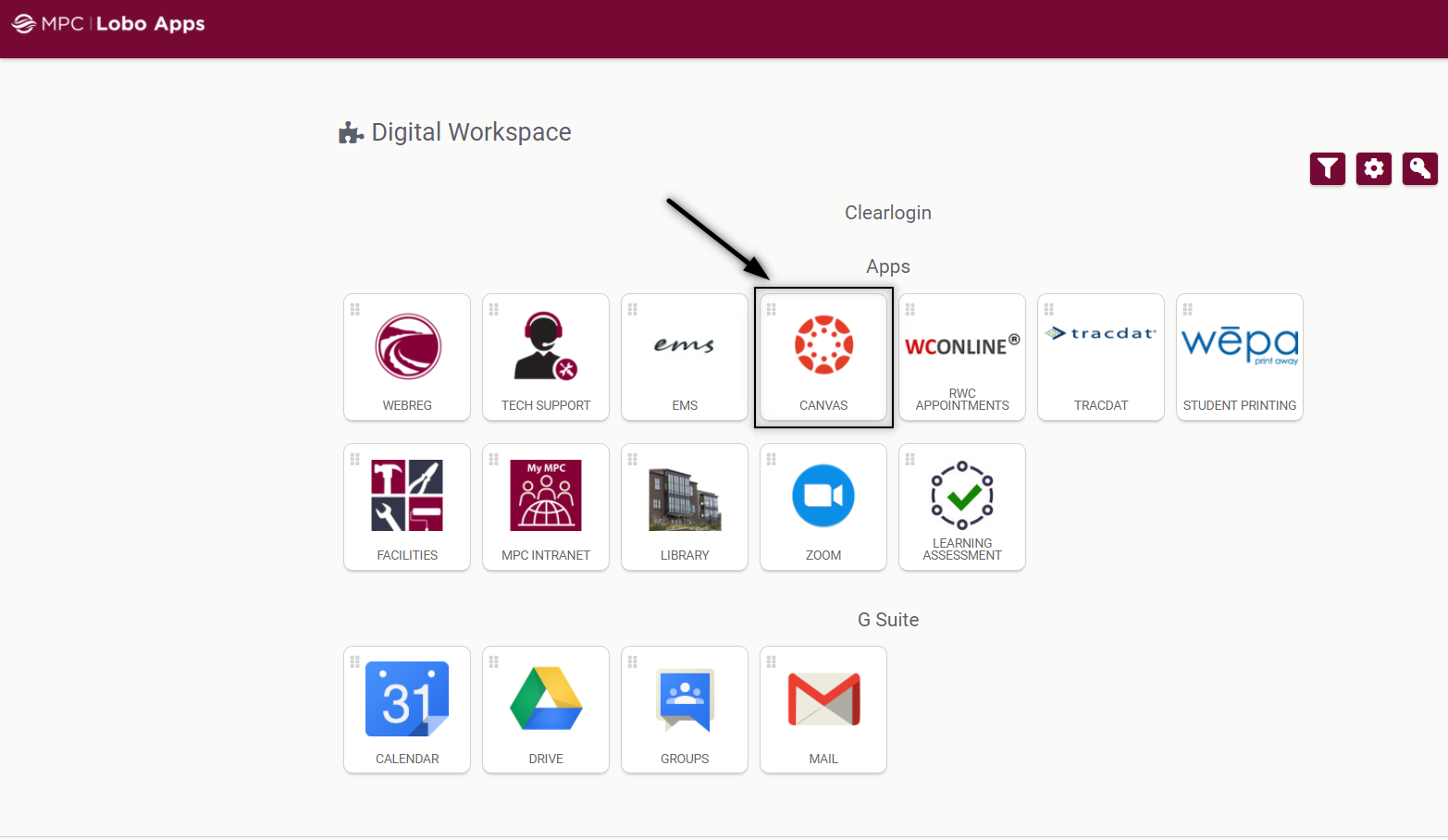Click drag handle on Zoom tile
This screenshot has height=840, width=1448.
tap(772, 459)
